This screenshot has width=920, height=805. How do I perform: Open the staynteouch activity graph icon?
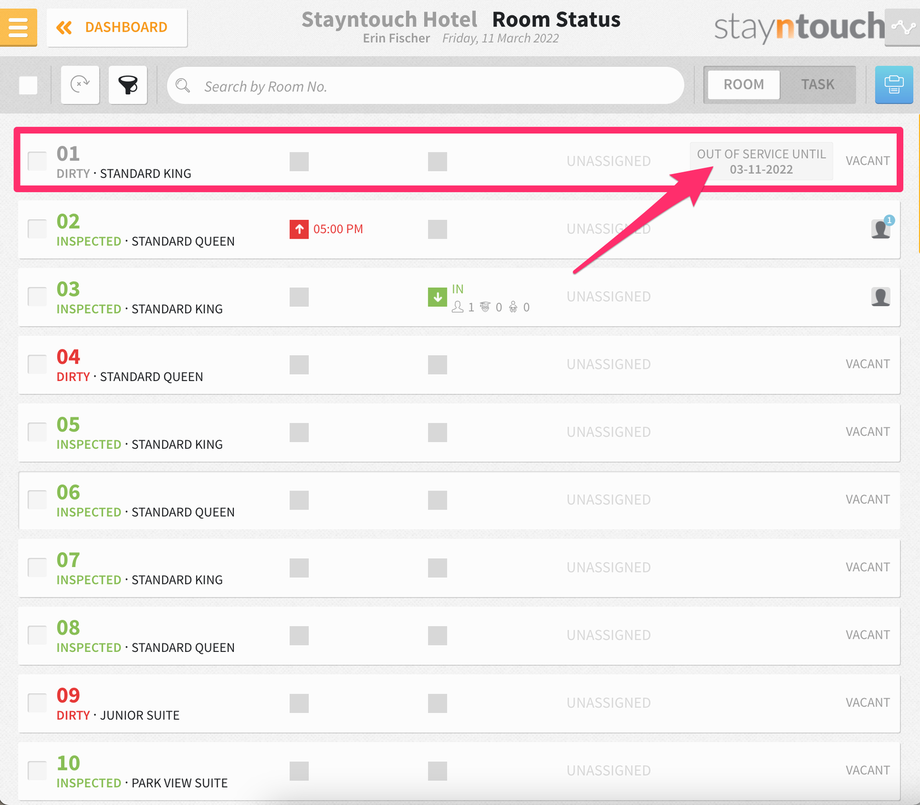pyautogui.click(x=902, y=27)
